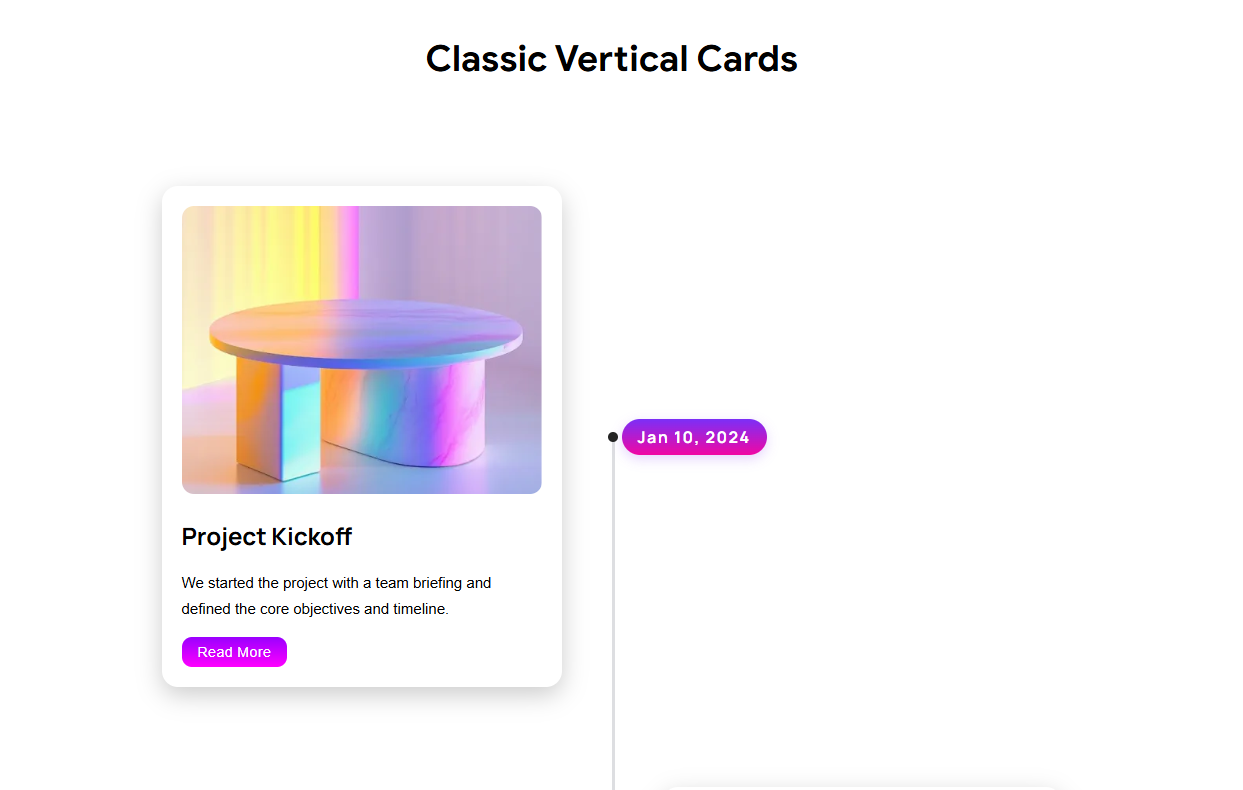
Task: Click the word "Project" in card heading
Action: click(224, 537)
